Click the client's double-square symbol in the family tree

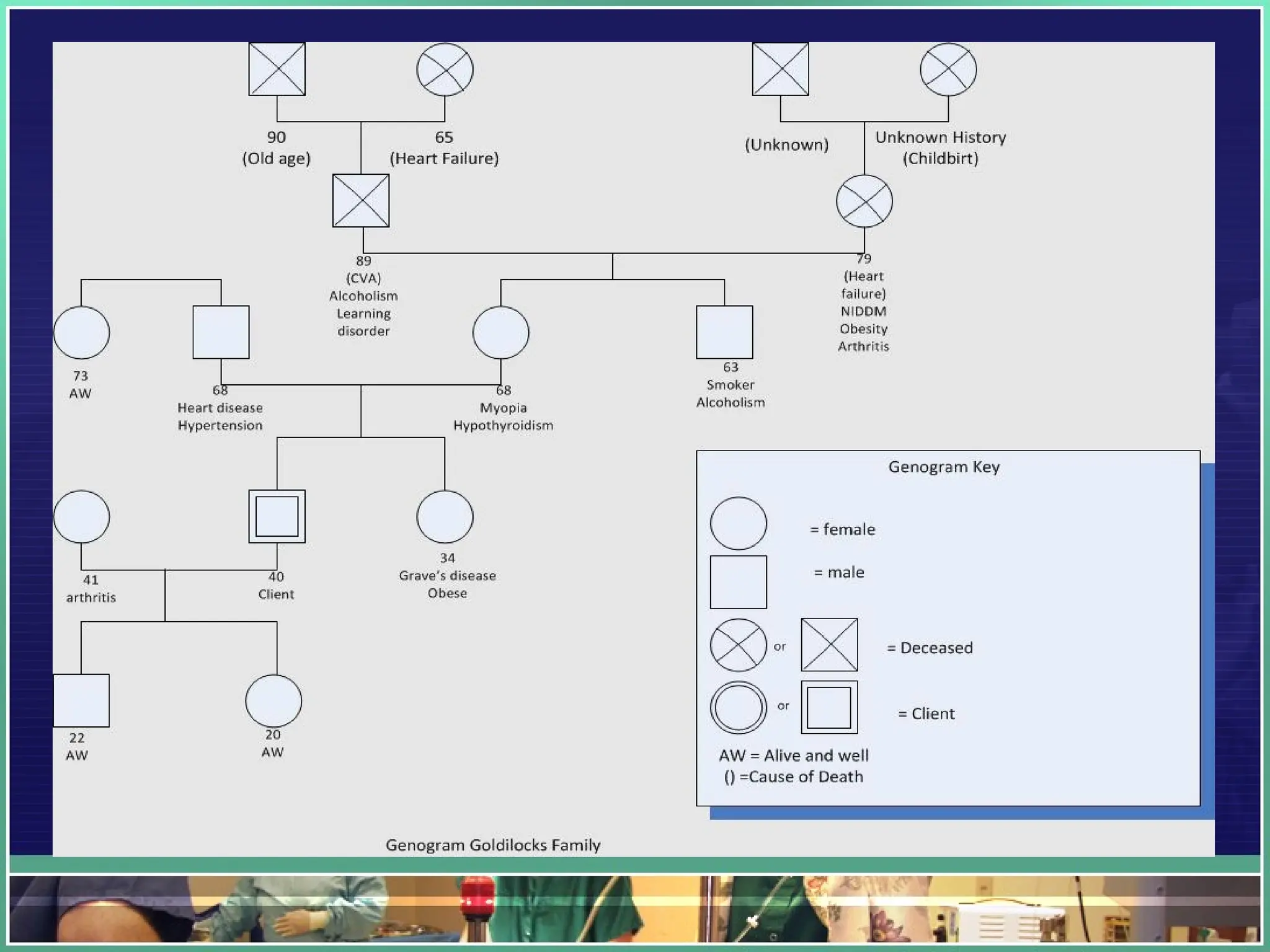point(277,516)
